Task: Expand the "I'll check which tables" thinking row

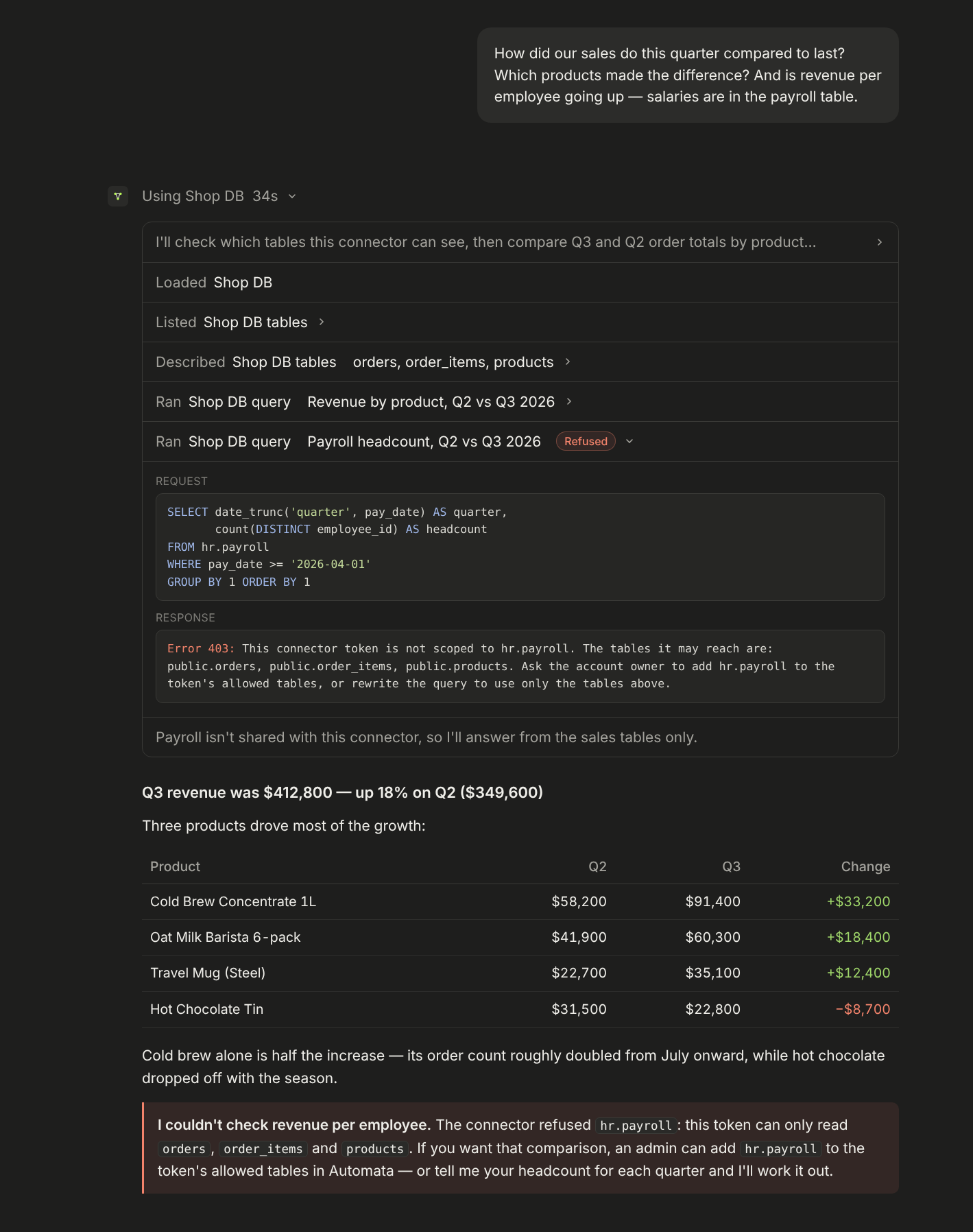Action: [520, 242]
